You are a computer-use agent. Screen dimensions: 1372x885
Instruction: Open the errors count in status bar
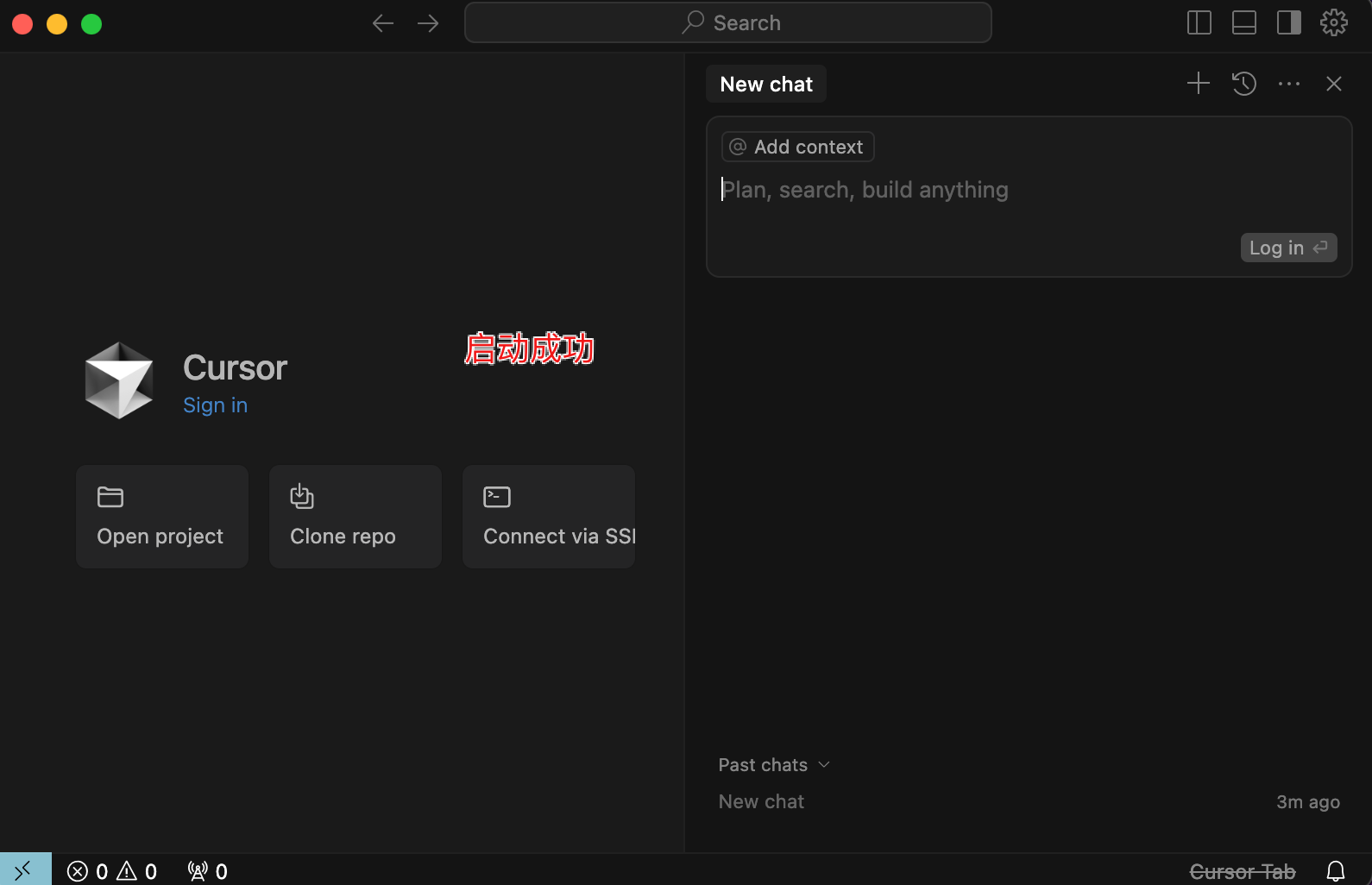click(x=88, y=871)
